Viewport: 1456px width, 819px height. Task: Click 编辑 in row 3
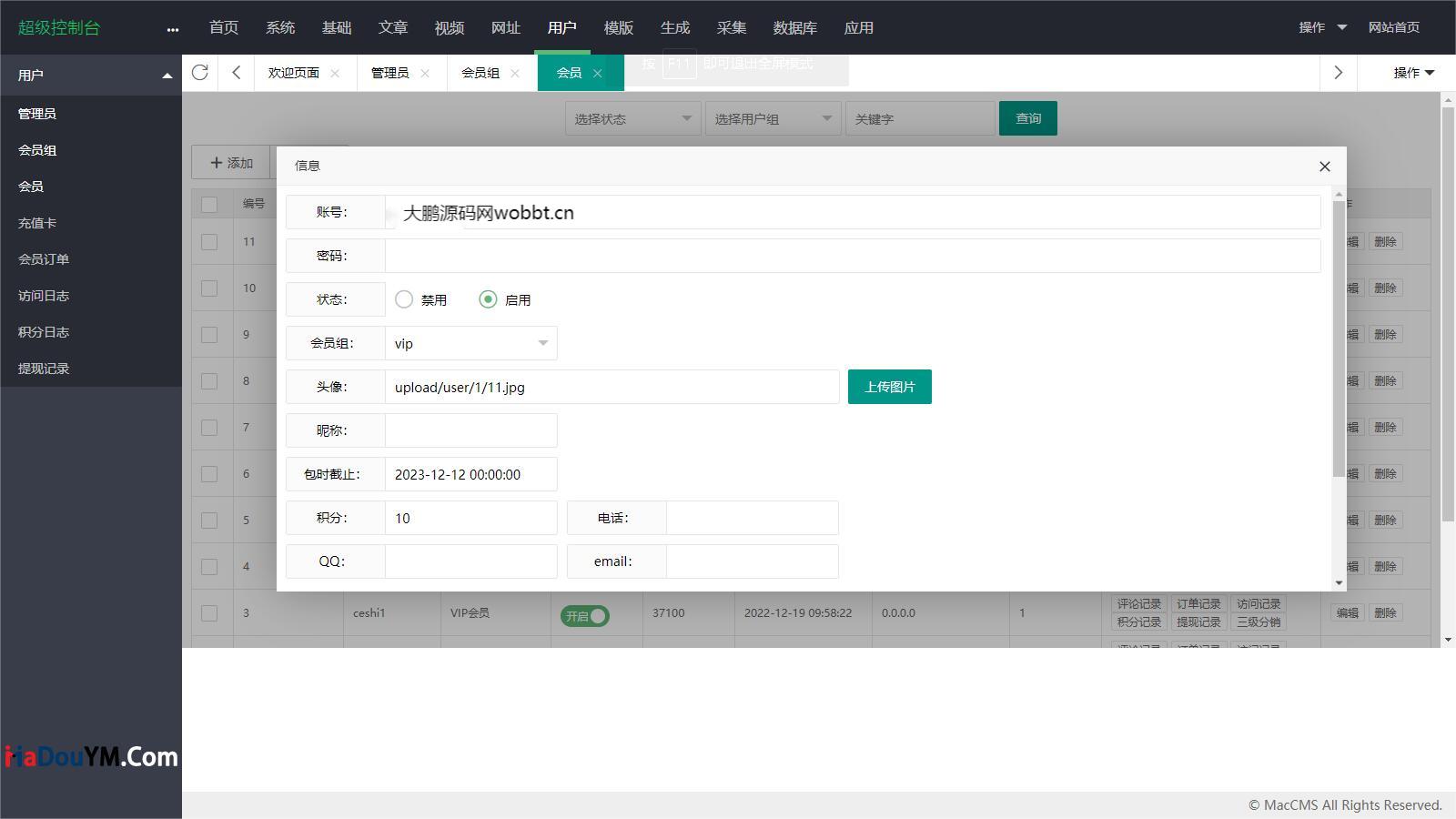coord(1348,613)
